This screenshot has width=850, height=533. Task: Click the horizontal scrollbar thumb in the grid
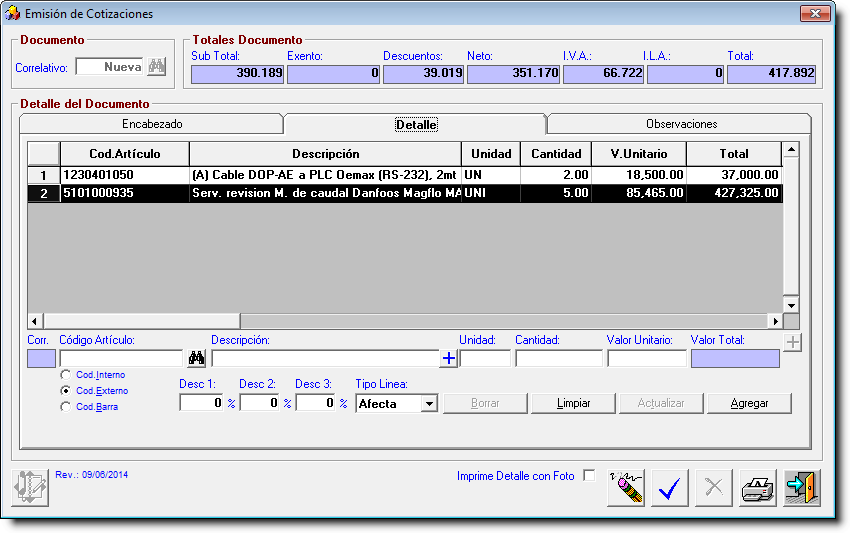pos(141,321)
